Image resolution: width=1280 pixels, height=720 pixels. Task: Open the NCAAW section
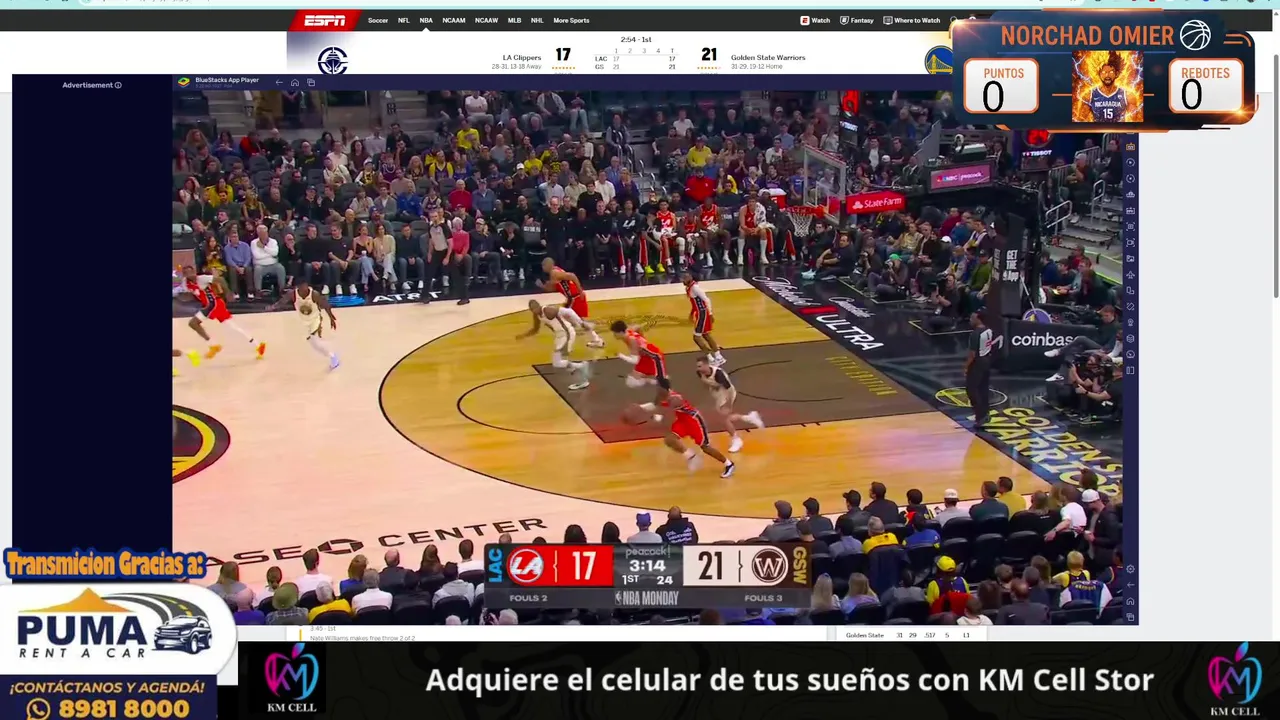pos(487,20)
